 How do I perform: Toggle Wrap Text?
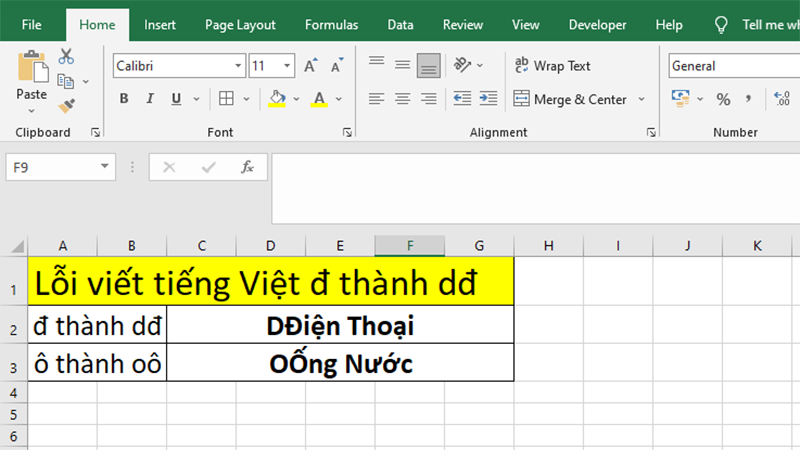coord(553,66)
